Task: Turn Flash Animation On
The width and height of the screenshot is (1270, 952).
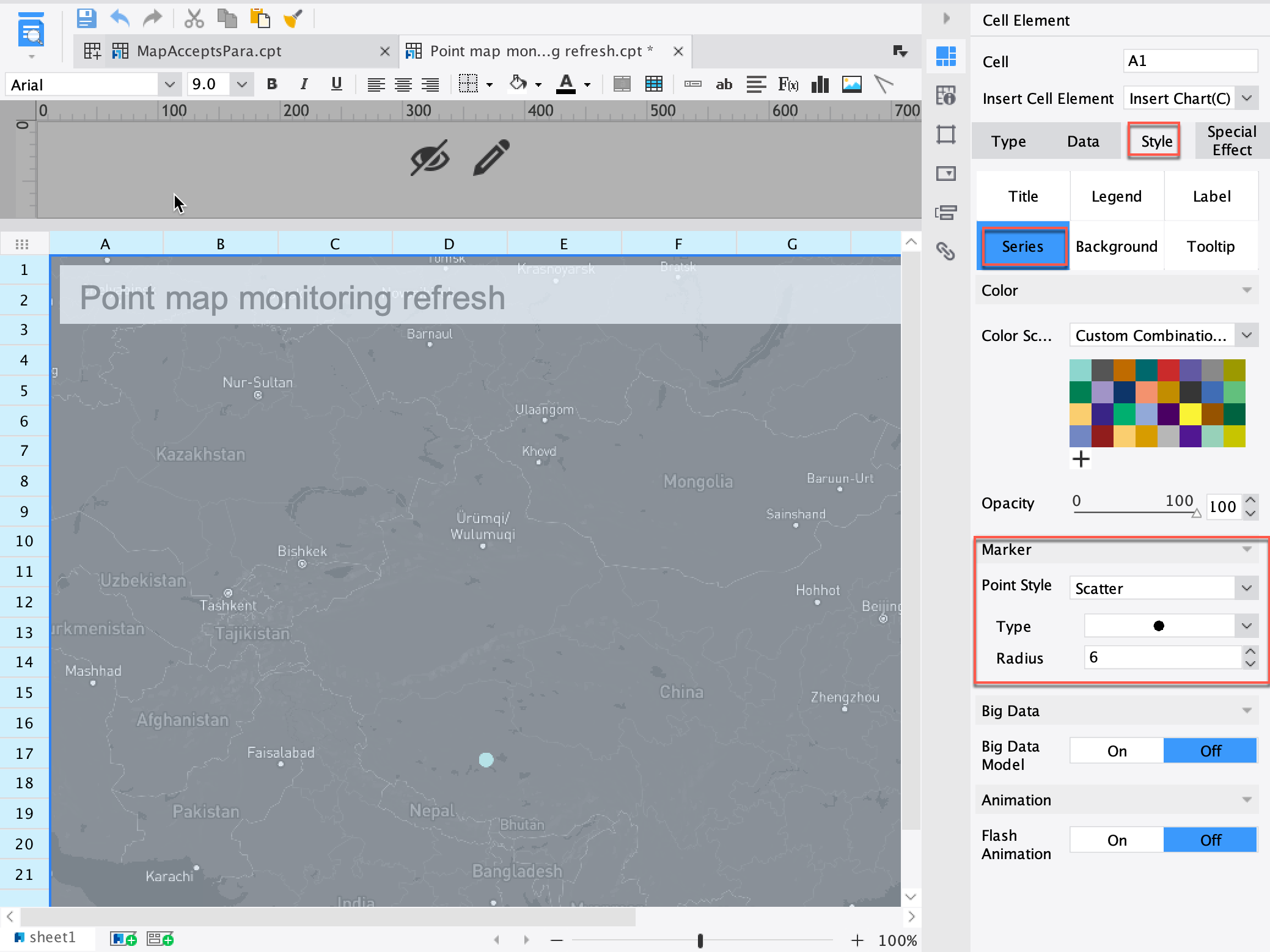Action: click(x=1116, y=840)
